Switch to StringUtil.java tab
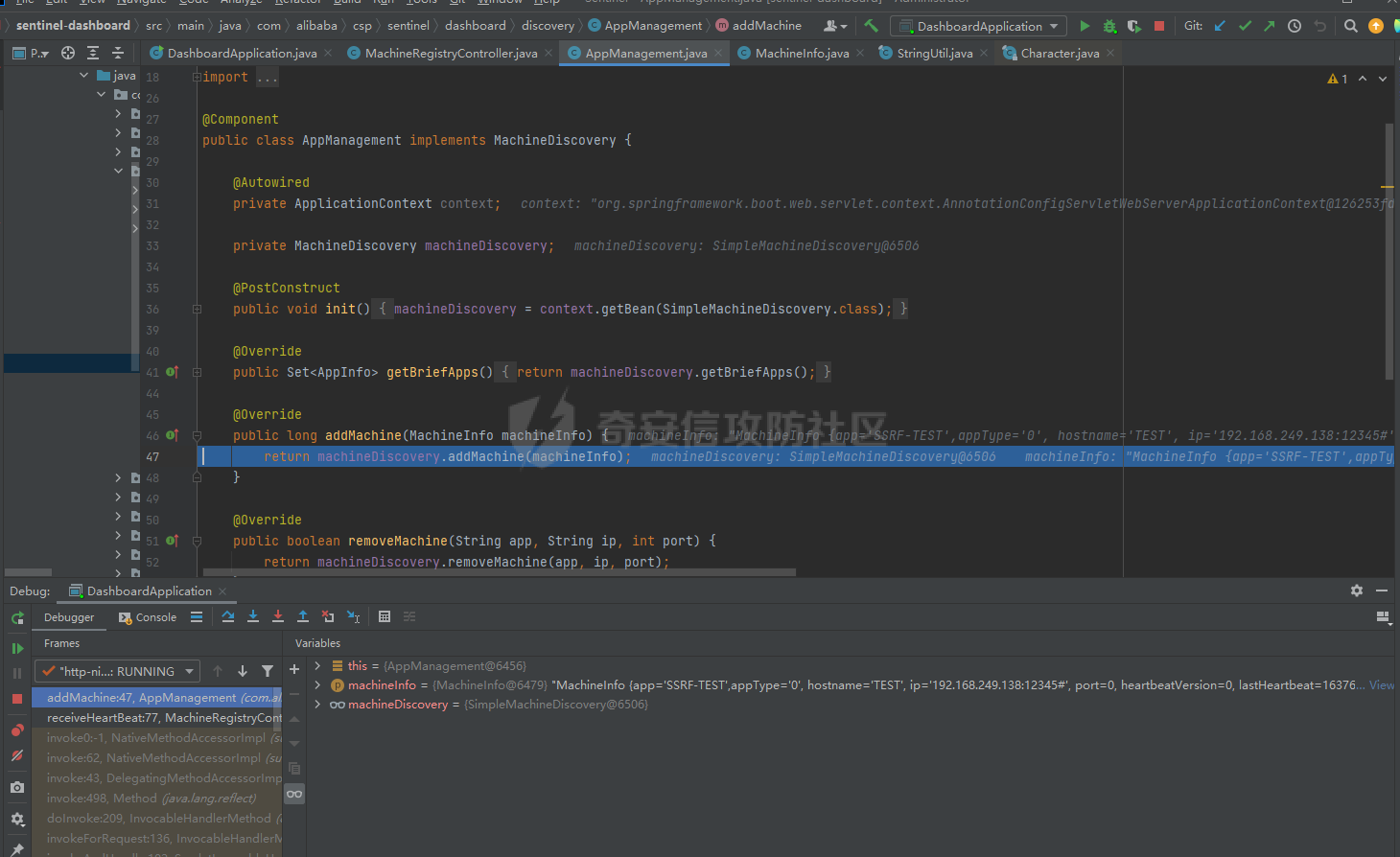Image resolution: width=1400 pixels, height=857 pixels. pyautogui.click(x=934, y=53)
